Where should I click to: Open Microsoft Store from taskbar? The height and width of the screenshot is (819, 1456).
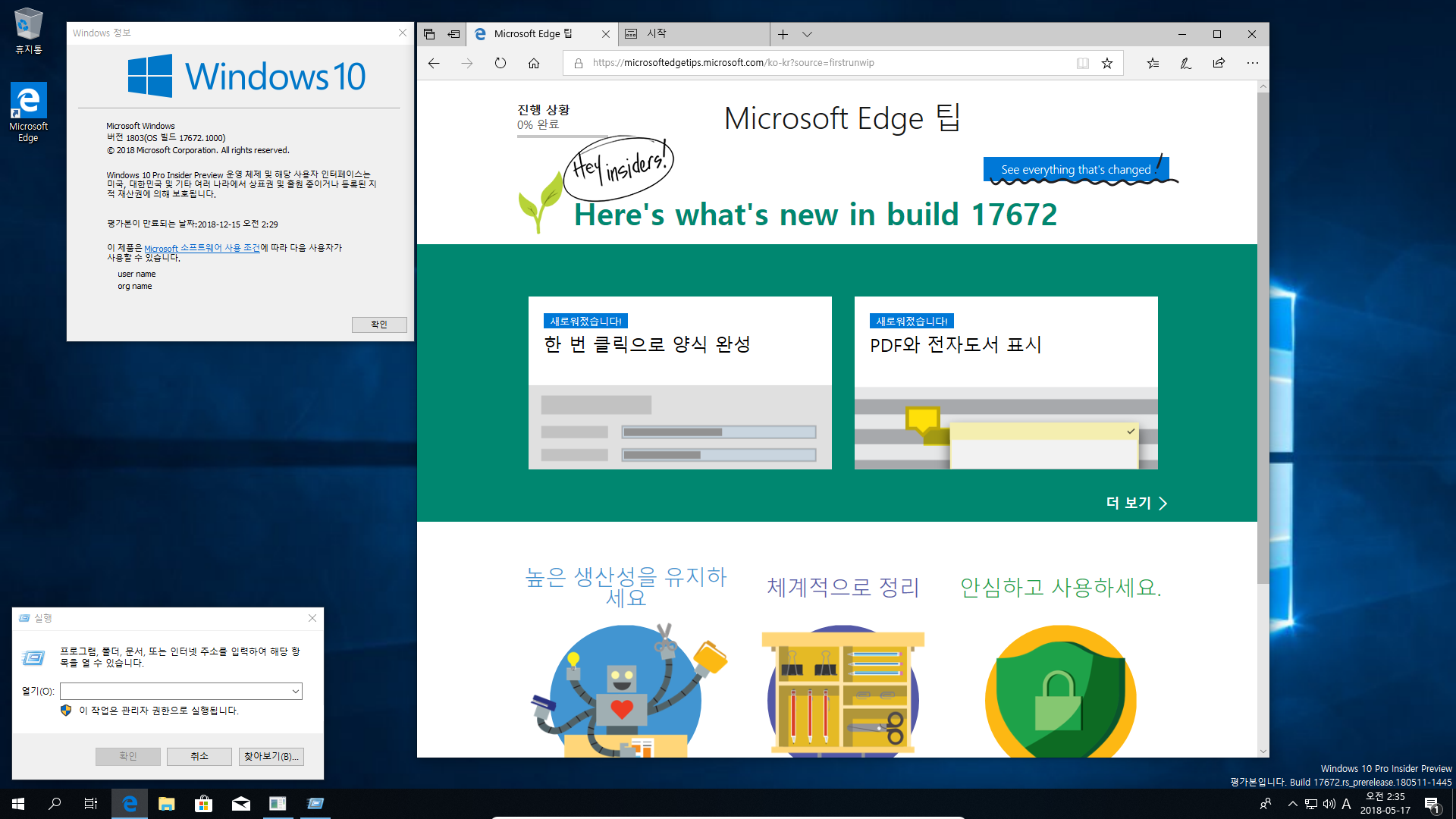pos(203,804)
